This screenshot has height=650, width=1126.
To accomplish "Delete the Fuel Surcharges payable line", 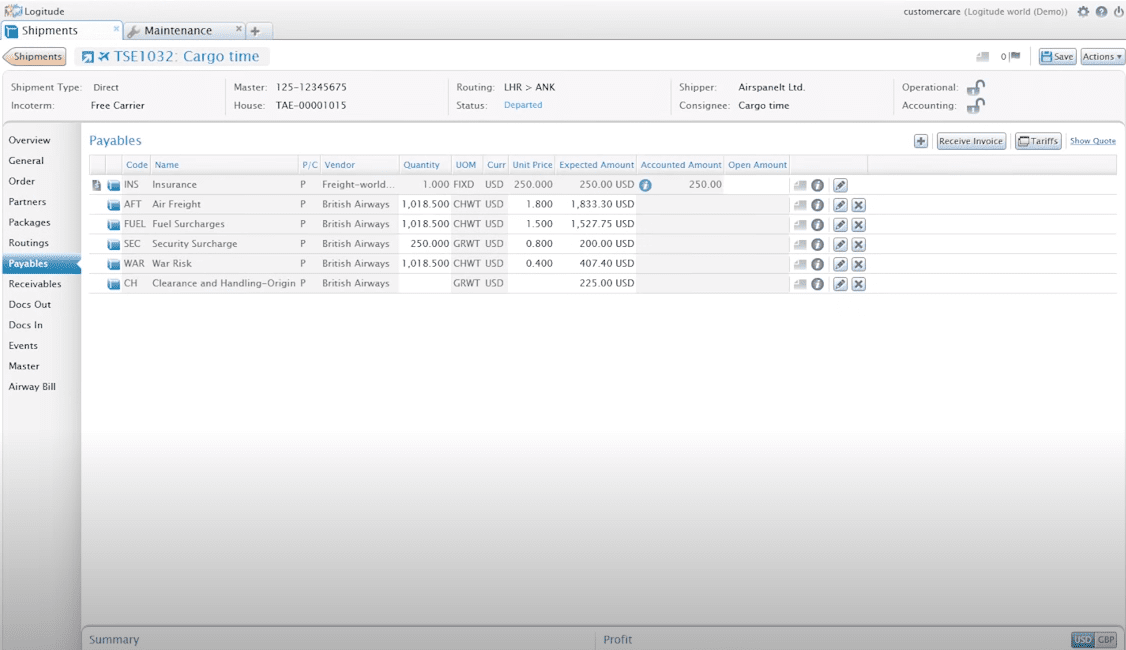I will pos(858,225).
